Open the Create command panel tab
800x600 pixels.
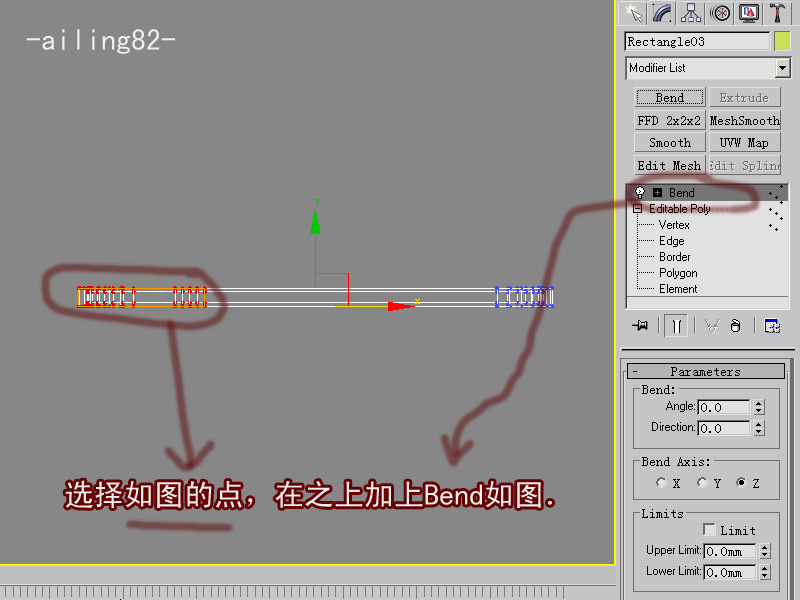tap(633, 13)
